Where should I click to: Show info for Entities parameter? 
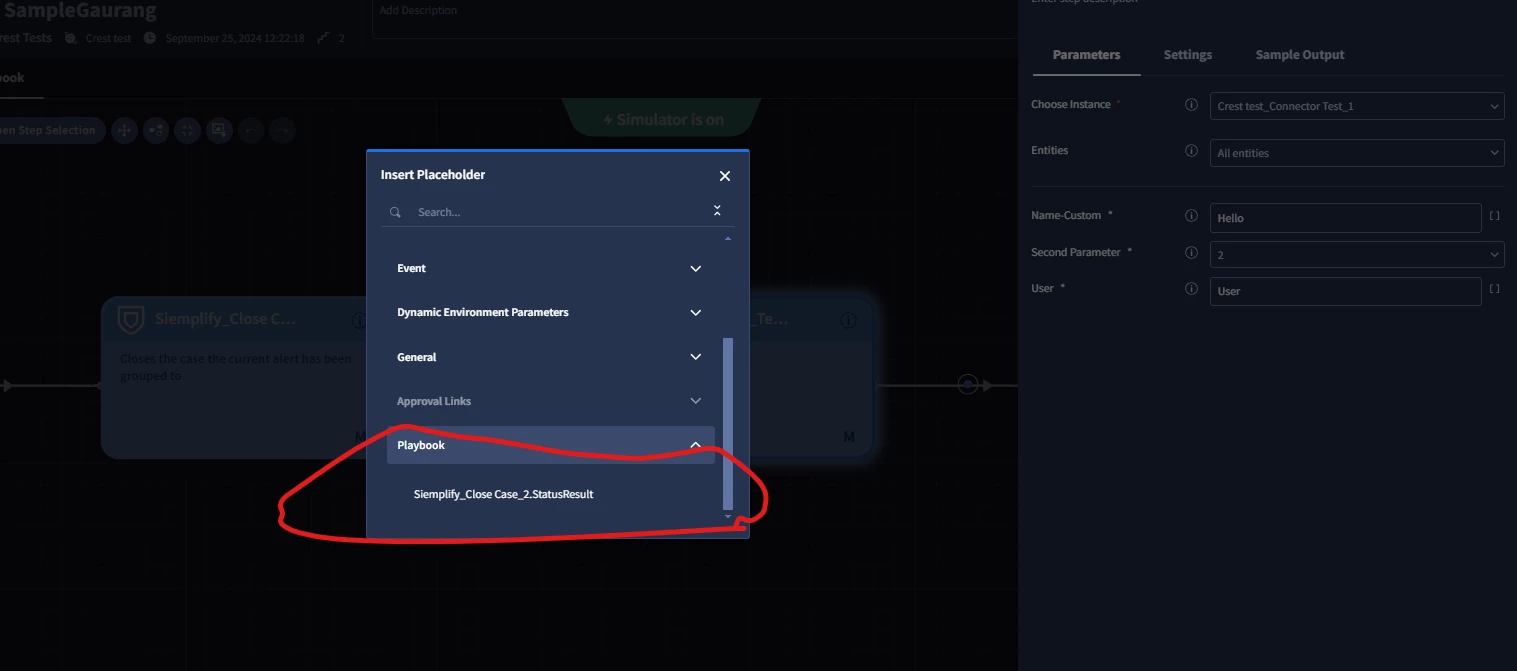1191,151
